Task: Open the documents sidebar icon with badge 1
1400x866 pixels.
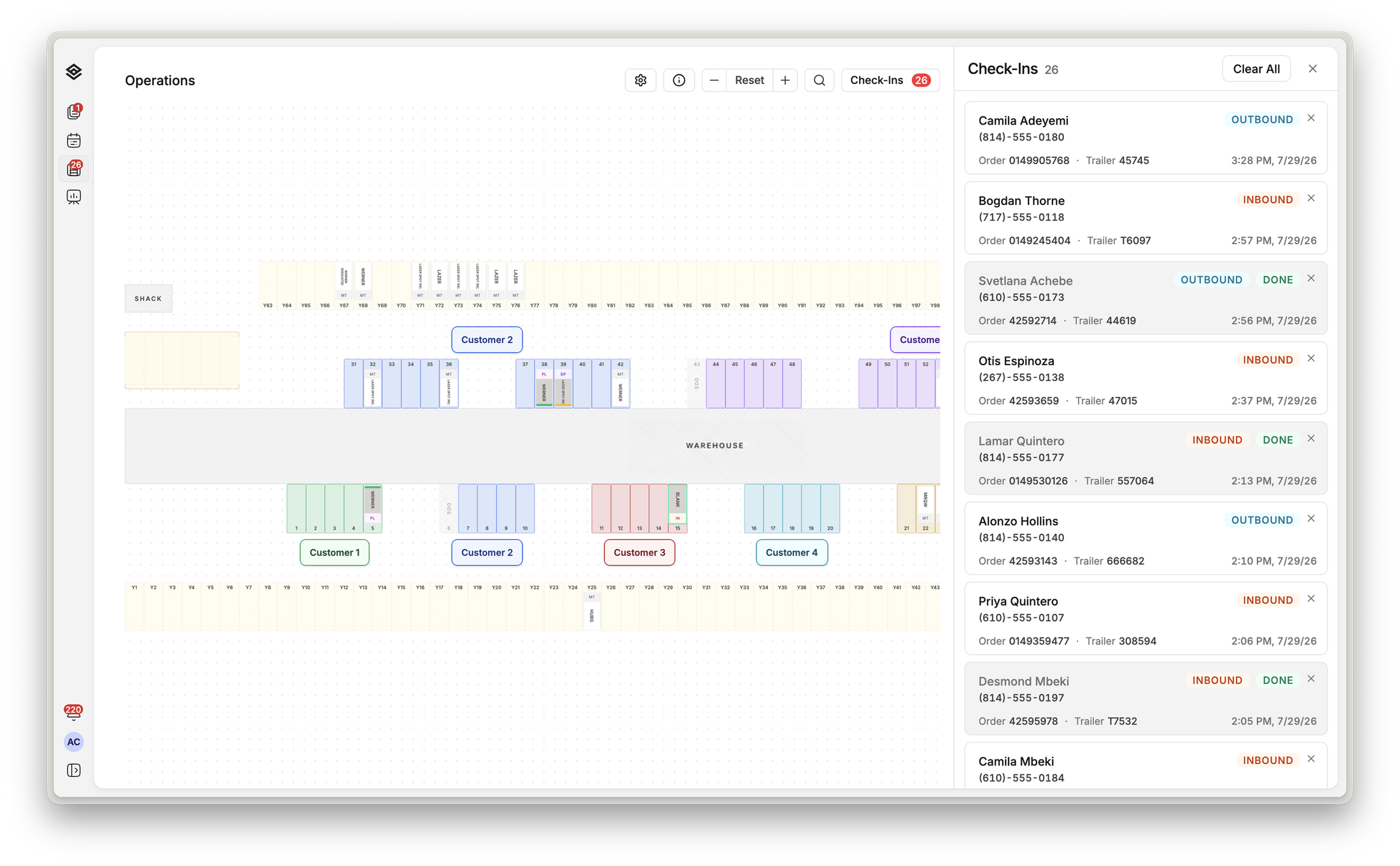Action: coord(74,112)
